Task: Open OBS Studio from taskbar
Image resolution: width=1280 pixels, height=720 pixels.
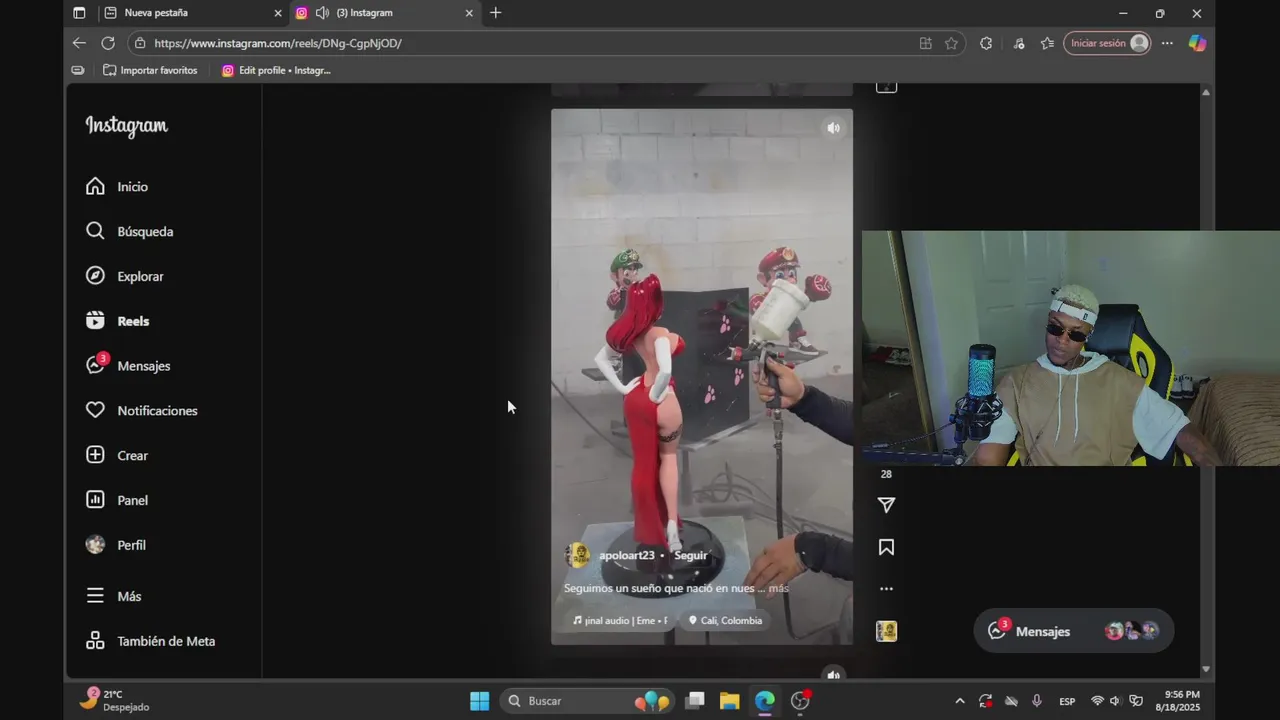Action: pos(800,701)
